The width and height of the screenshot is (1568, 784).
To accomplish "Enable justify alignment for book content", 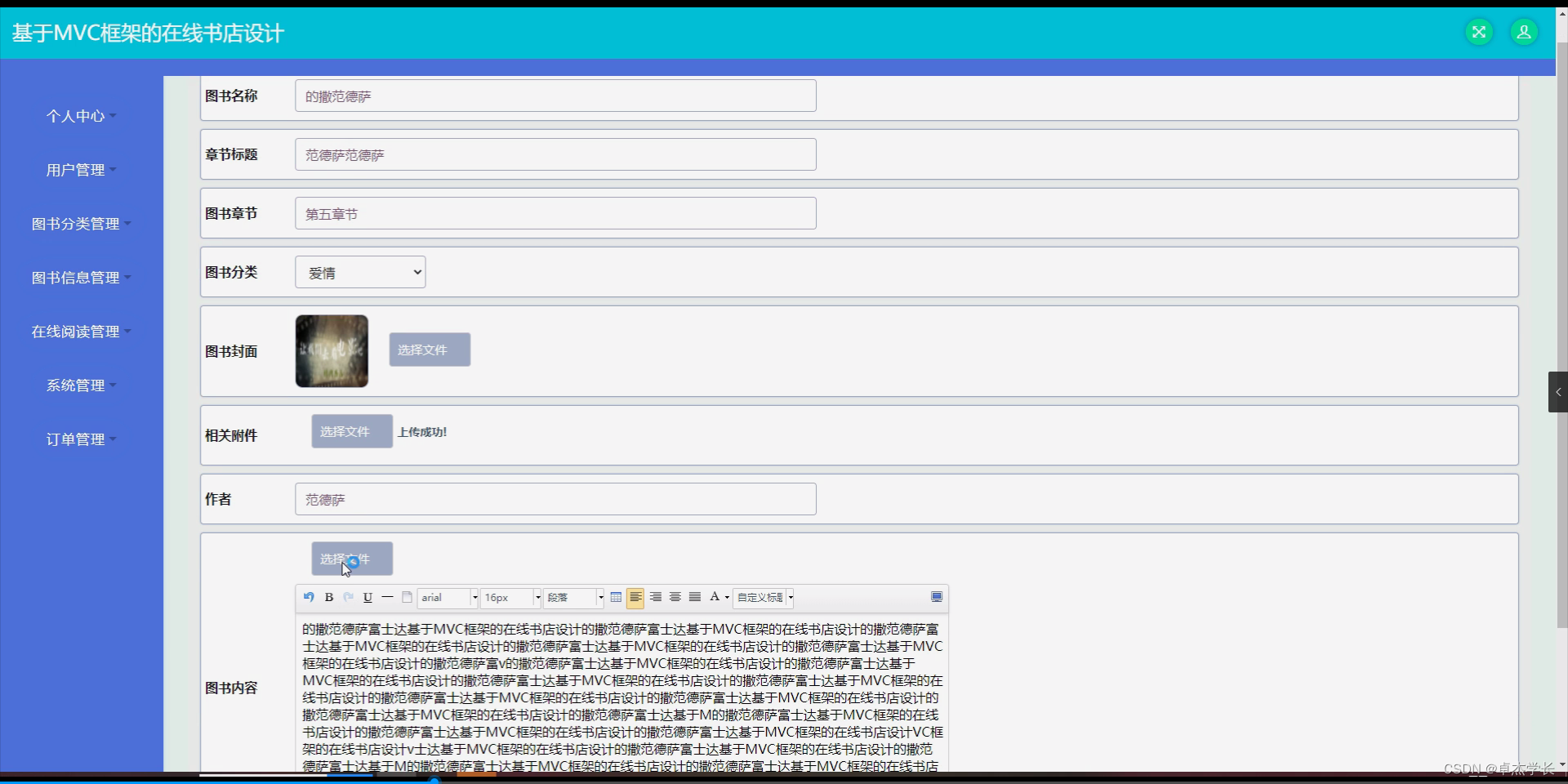I will pyautogui.click(x=694, y=598).
